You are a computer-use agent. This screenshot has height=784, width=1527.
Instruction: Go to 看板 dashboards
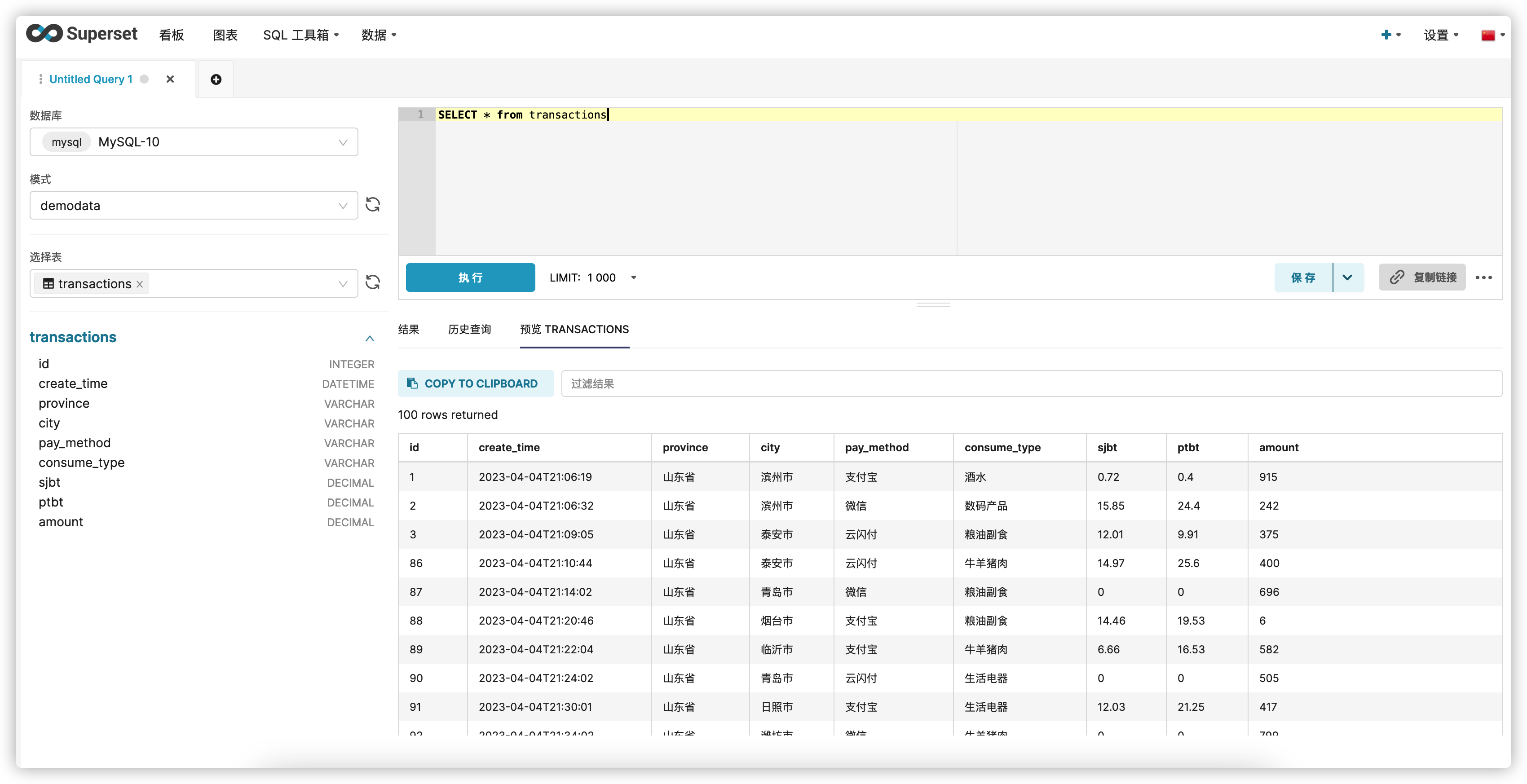(171, 35)
